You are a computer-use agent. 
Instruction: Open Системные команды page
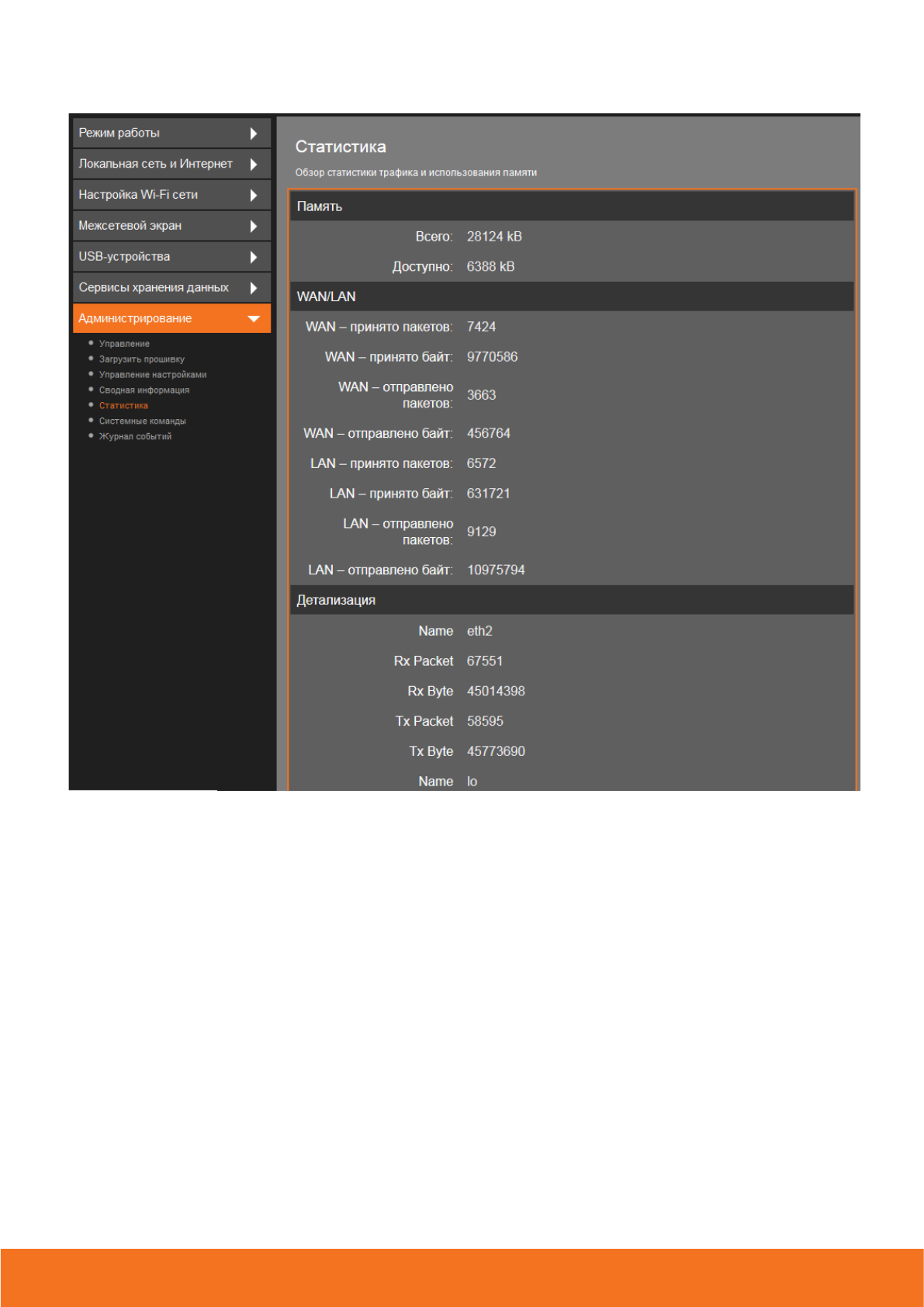click(x=142, y=421)
